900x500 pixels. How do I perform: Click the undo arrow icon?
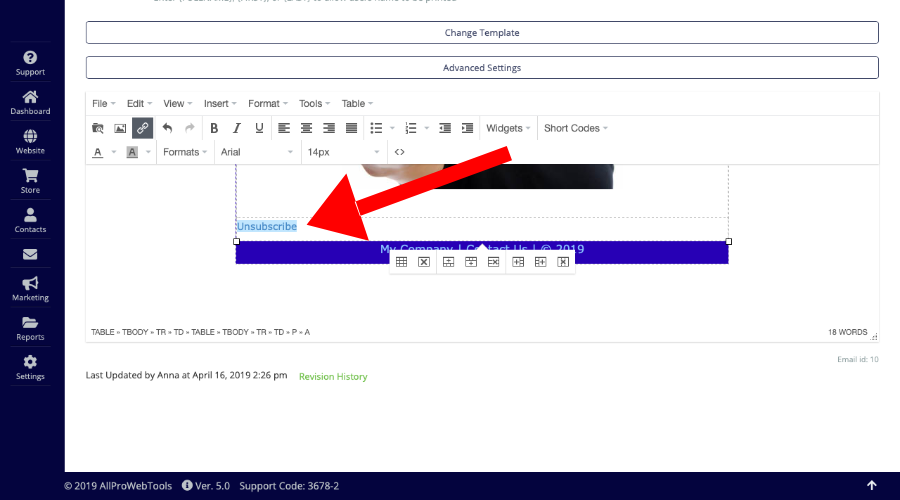167,128
